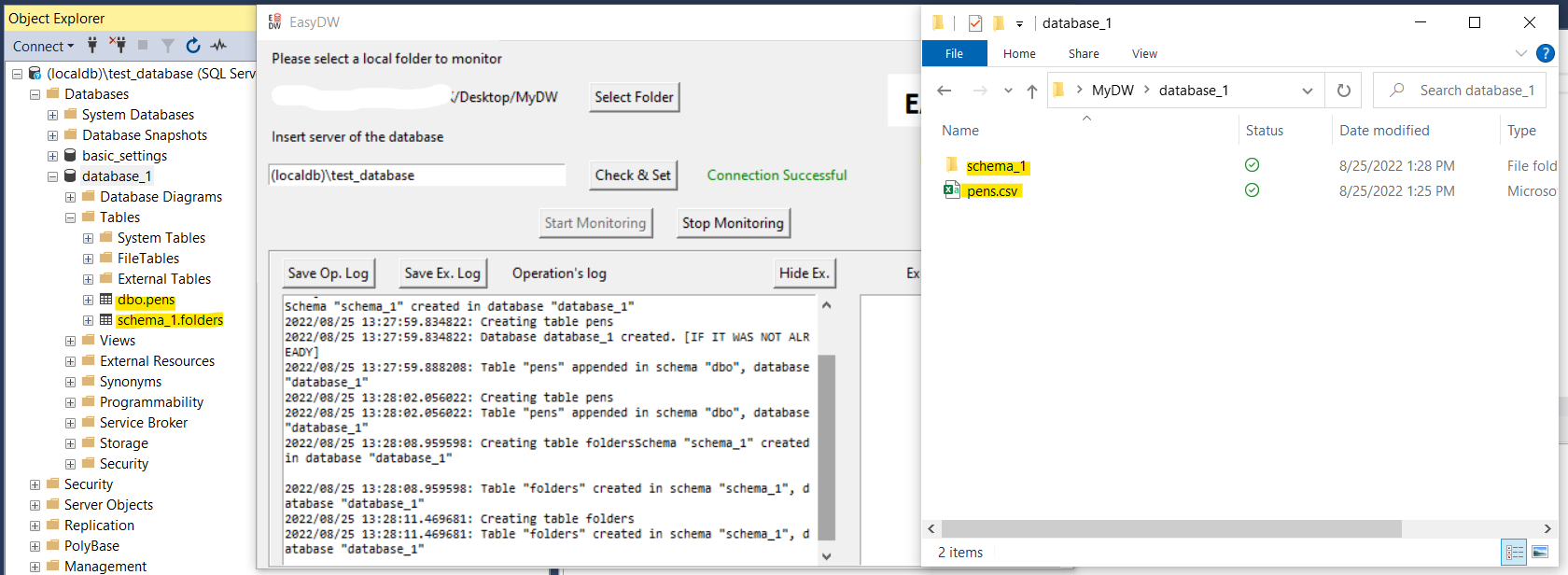
Task: Open the View ribbon tab in File Explorer
Action: pos(1144,54)
